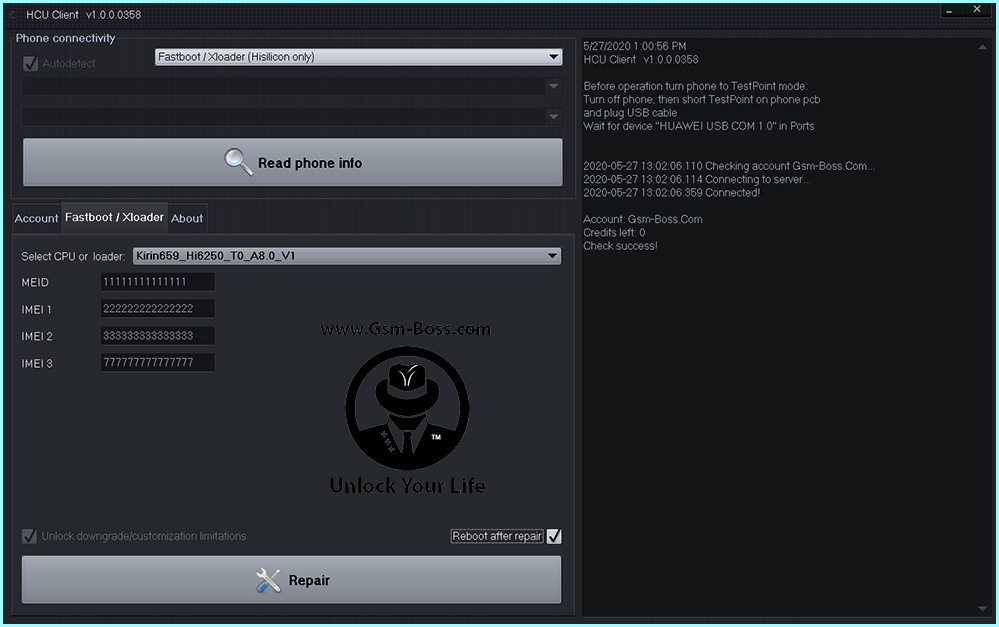Uncheck Reboot after repair checkbox
999x627 pixels.
(x=554, y=536)
